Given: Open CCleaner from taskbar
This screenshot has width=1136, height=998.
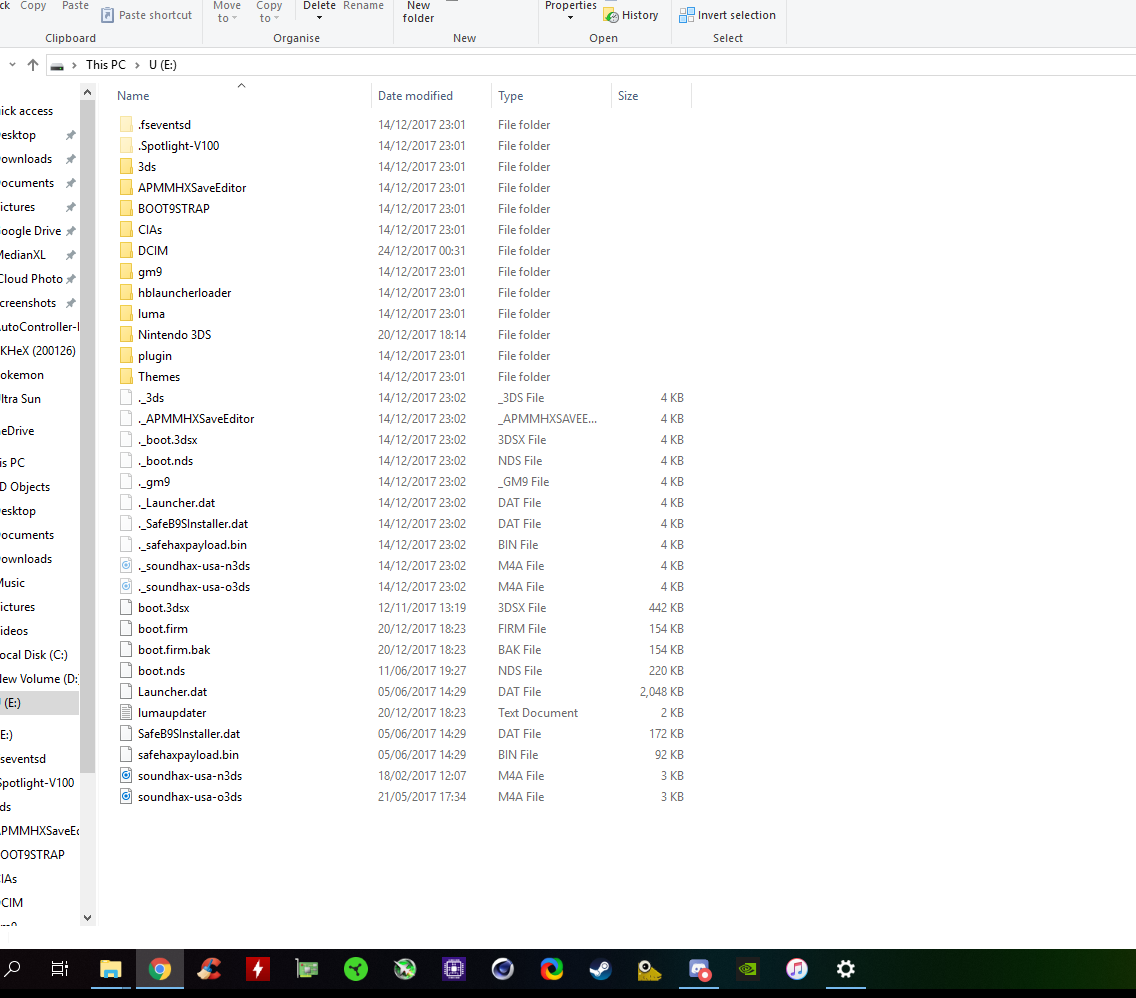Looking at the screenshot, I should tap(209, 969).
